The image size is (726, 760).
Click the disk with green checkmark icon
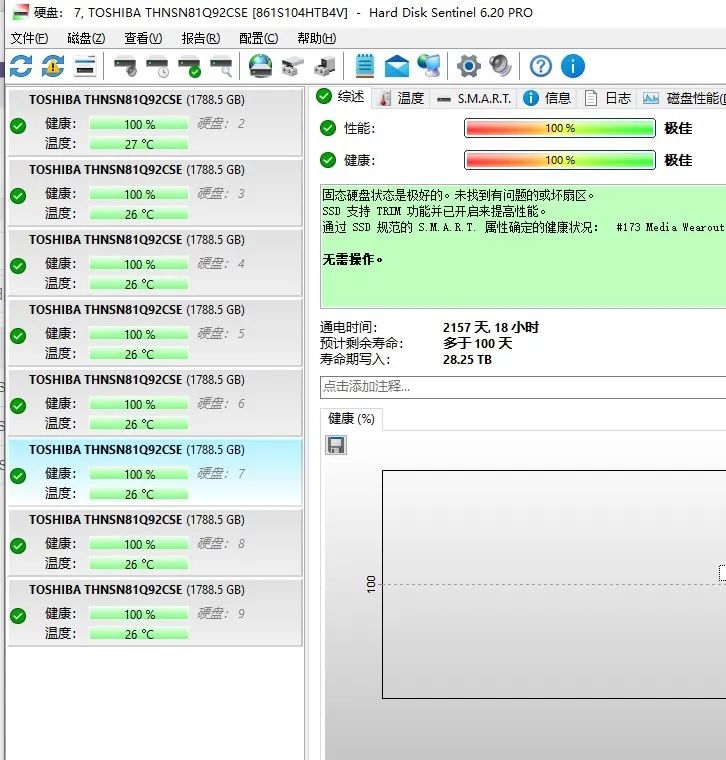[189, 66]
